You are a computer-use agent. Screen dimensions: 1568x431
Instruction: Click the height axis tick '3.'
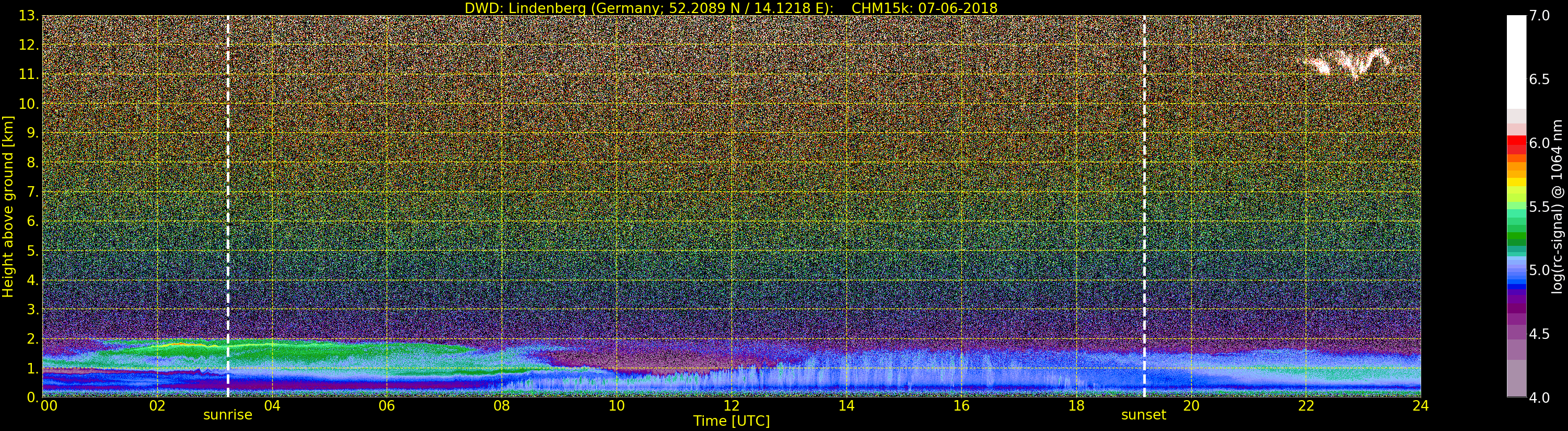33,309
